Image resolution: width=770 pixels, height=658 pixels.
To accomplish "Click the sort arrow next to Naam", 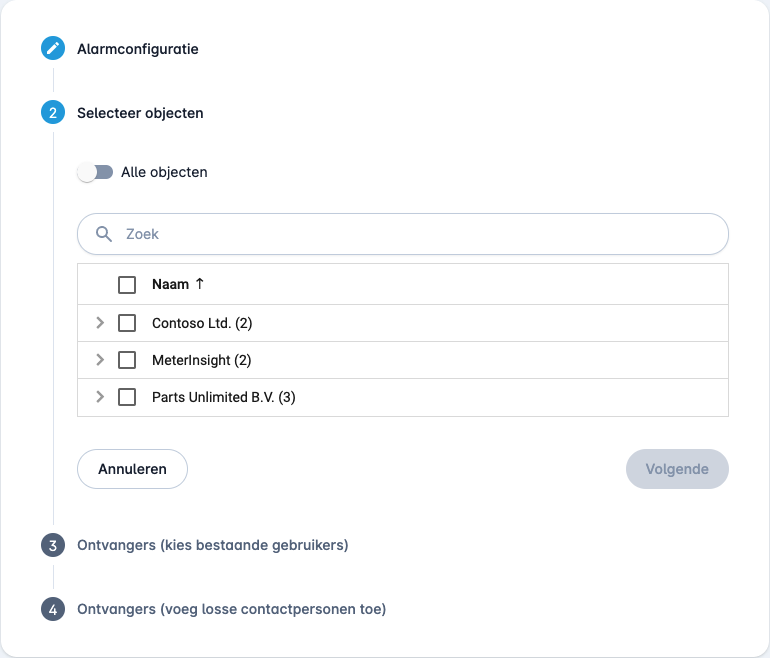I will click(x=199, y=283).
